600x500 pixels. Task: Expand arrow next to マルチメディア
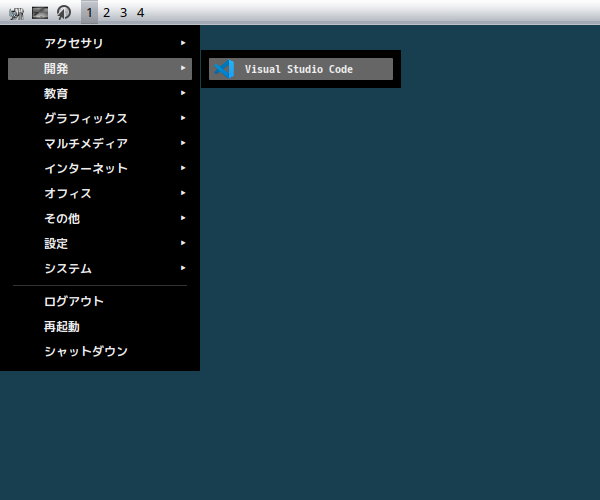(183, 143)
